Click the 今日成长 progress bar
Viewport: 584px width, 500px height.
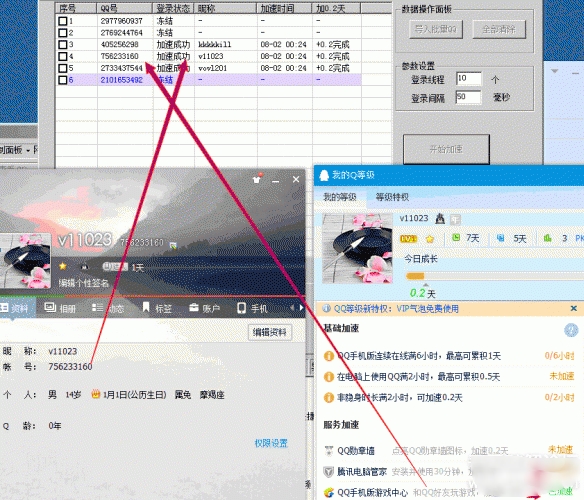click(493, 276)
